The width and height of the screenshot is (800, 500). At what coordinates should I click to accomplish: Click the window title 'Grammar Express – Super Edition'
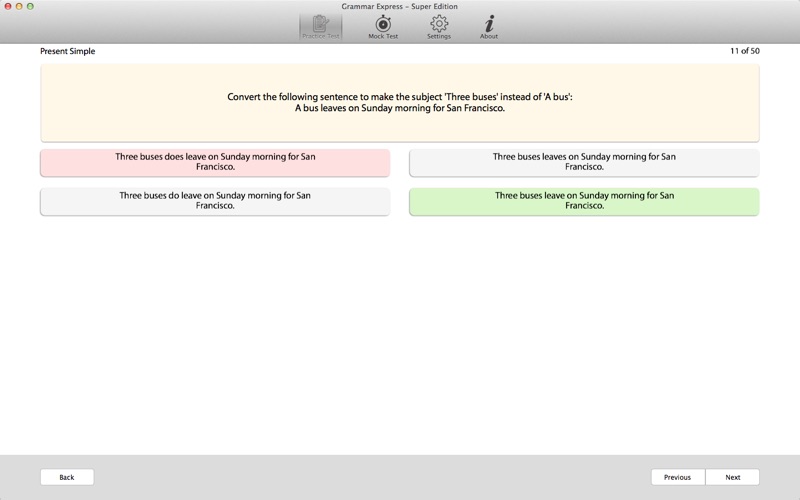pyautogui.click(x=399, y=6)
